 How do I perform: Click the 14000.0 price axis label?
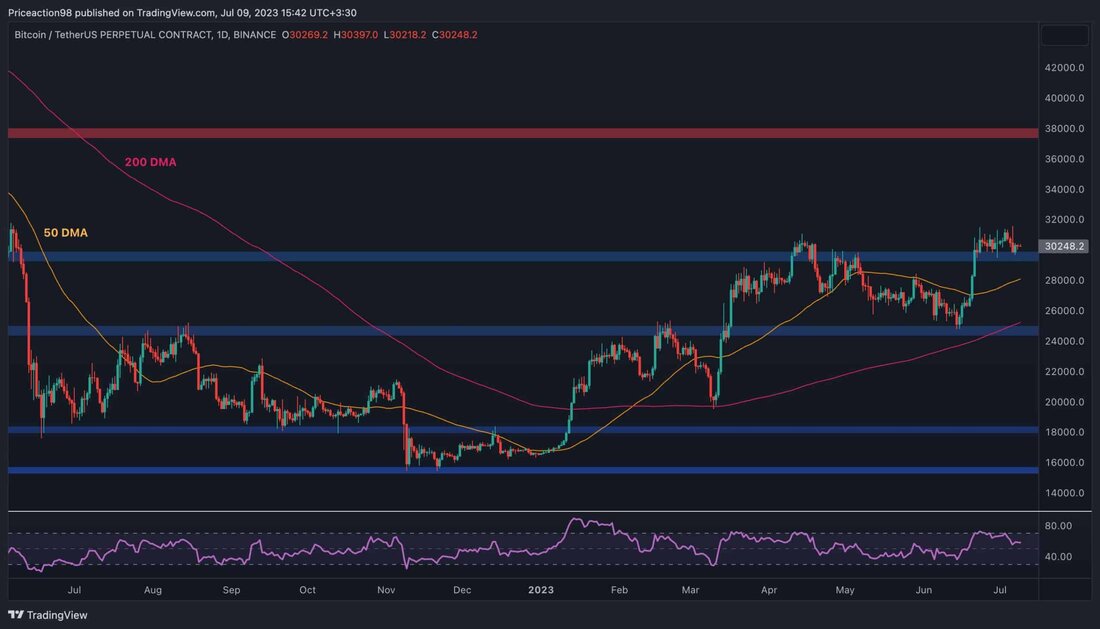point(1064,493)
